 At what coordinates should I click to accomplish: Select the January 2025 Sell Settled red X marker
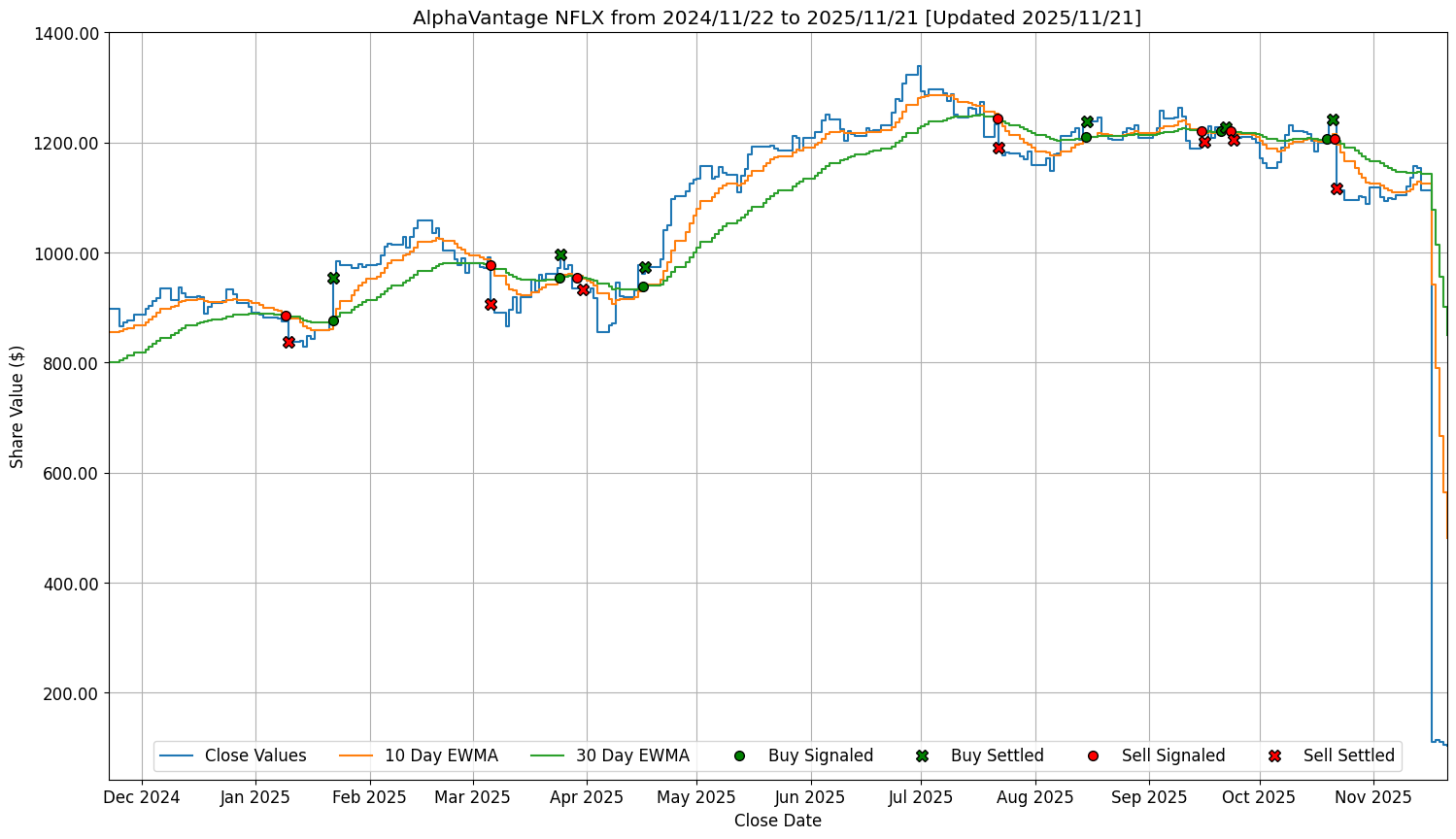[x=288, y=342]
